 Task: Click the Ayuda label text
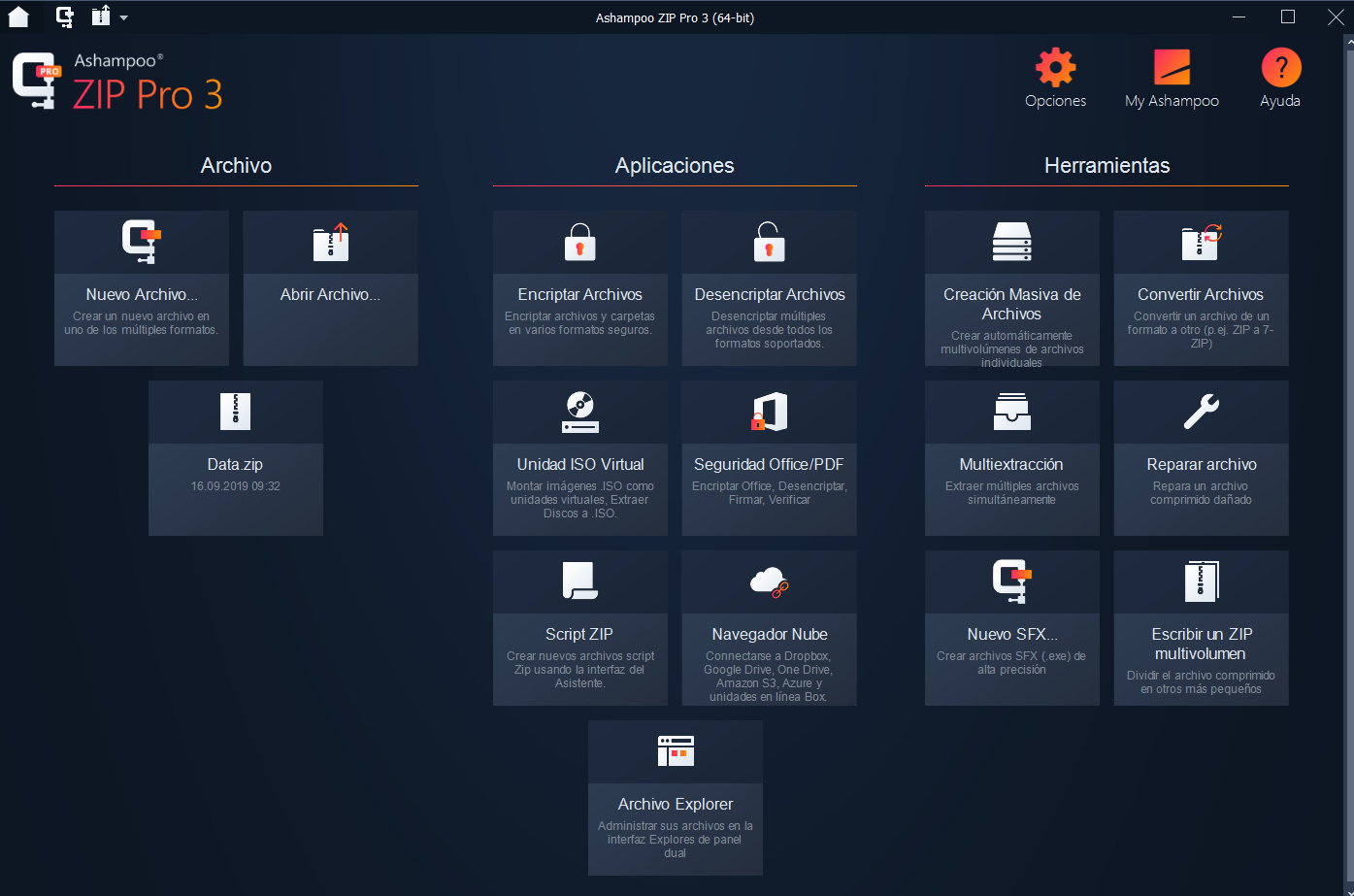point(1280,101)
